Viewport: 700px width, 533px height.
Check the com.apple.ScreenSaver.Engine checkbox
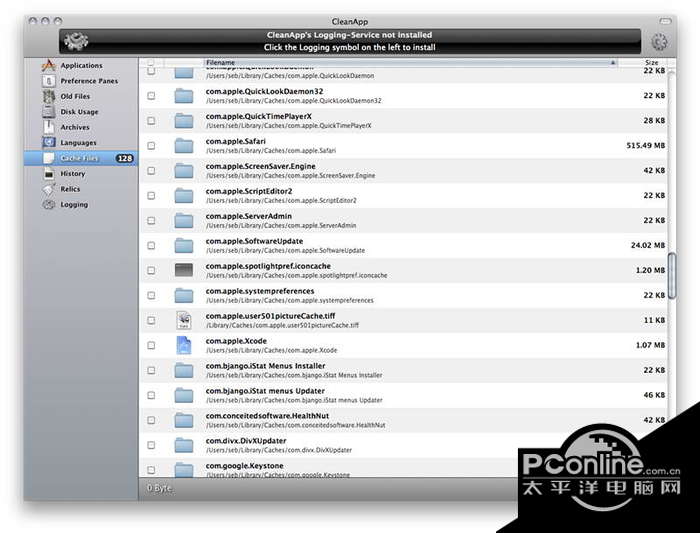(x=151, y=171)
